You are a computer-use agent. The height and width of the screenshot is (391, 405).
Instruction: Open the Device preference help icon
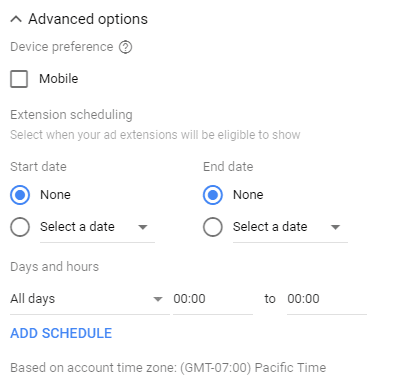pos(126,47)
